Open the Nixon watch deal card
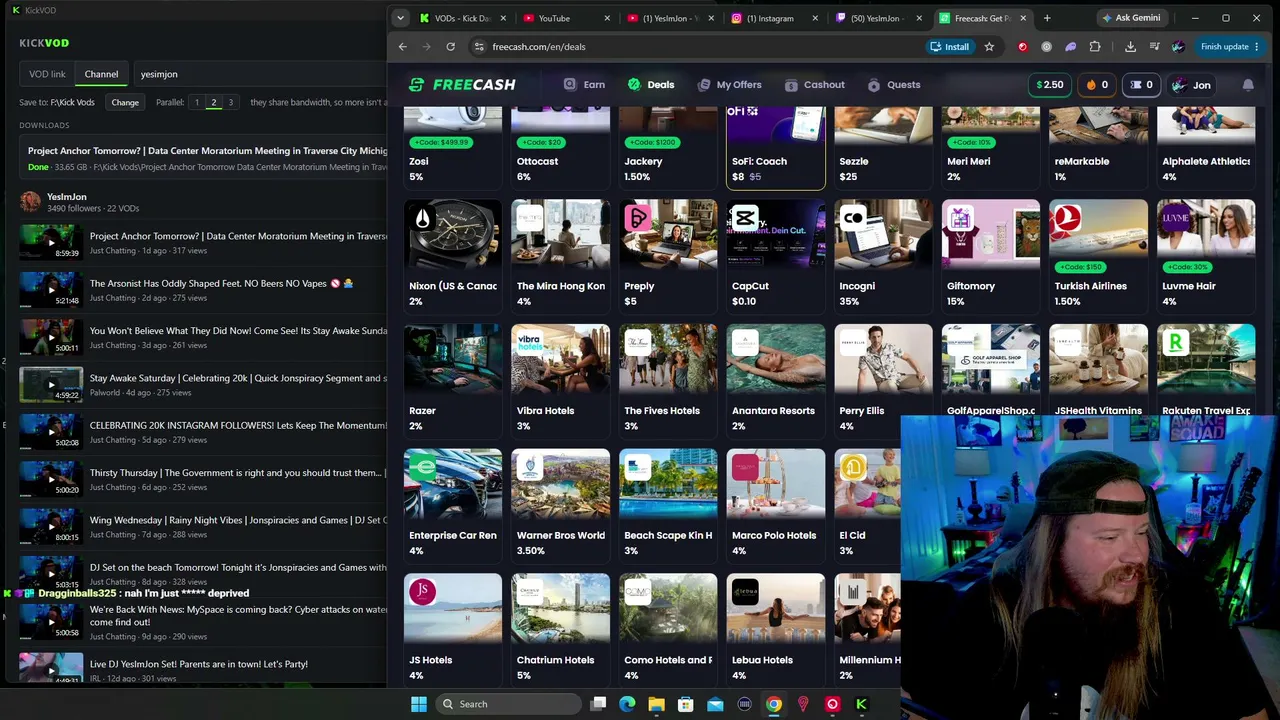This screenshot has width=1280, height=720. (x=453, y=255)
